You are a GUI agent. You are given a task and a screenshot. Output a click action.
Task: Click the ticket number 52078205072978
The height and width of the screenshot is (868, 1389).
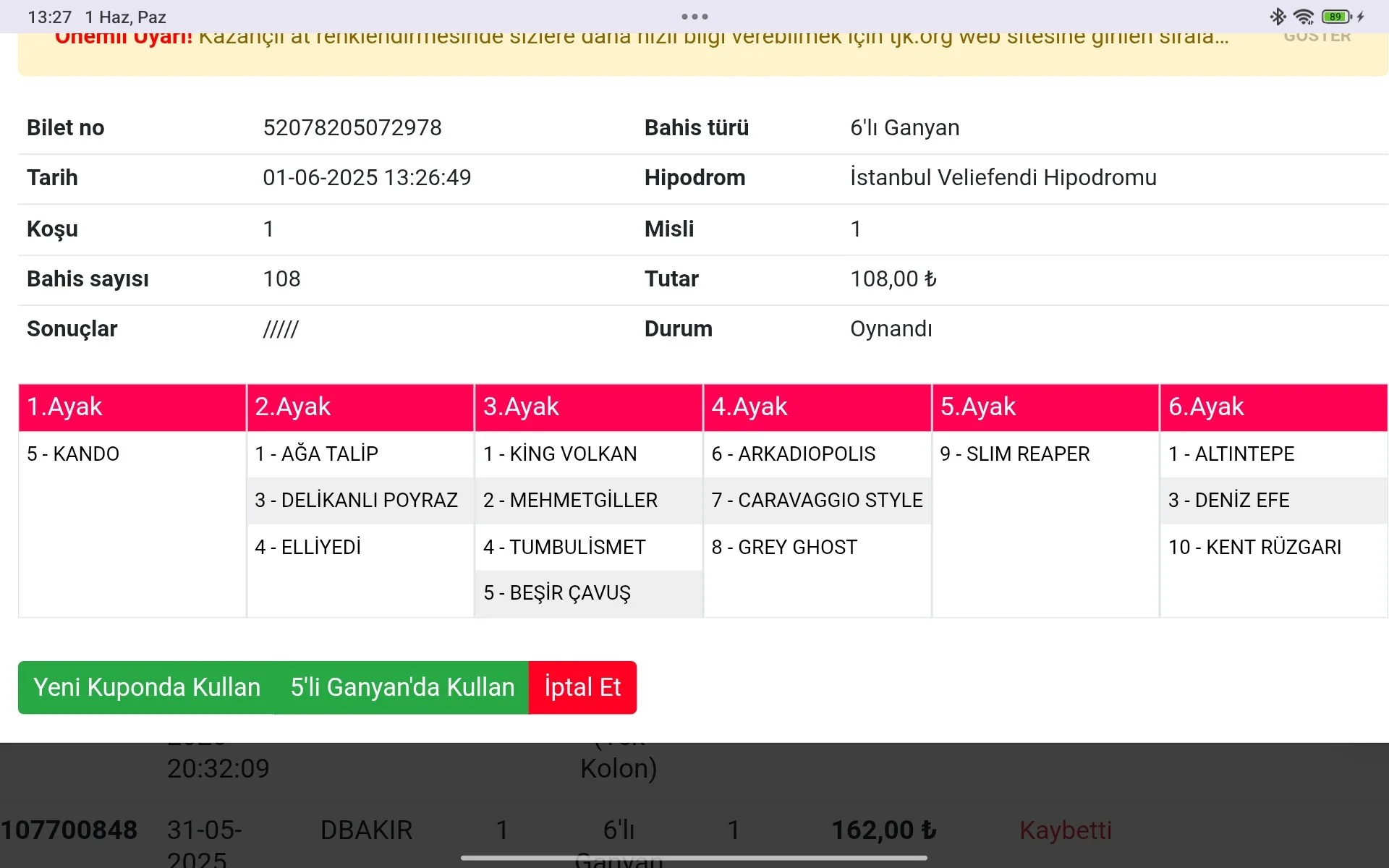pyautogui.click(x=352, y=128)
